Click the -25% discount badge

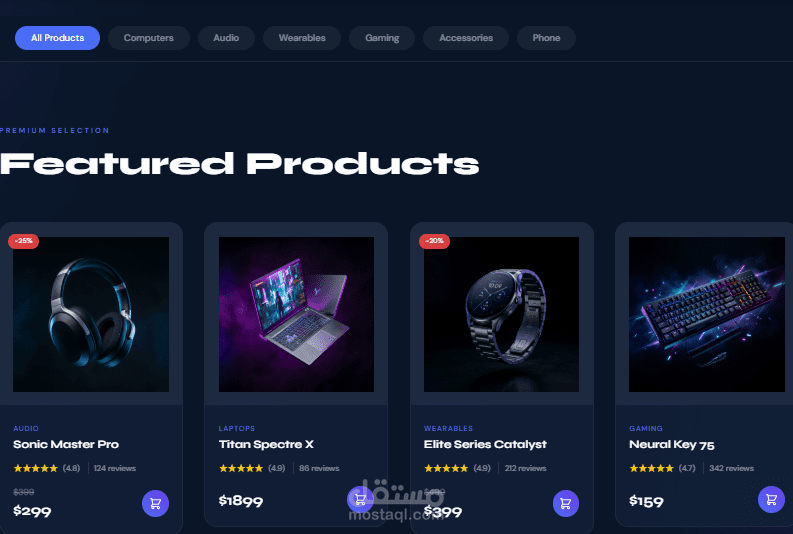pyautogui.click(x=23, y=241)
